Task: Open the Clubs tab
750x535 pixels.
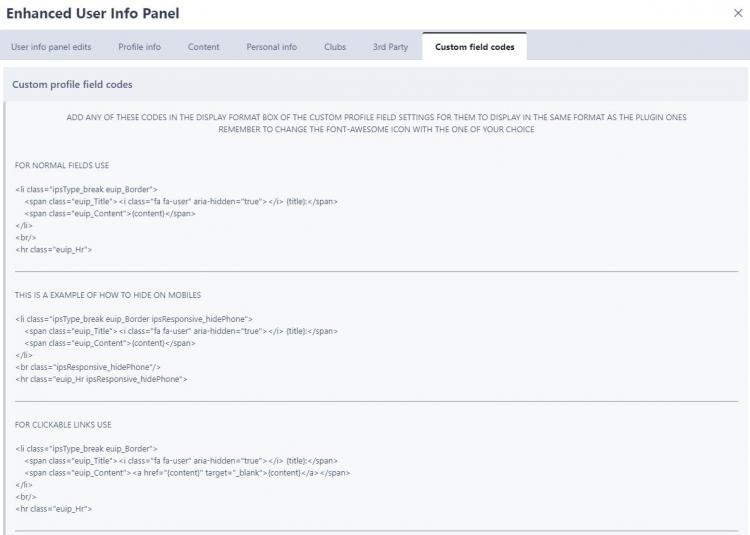Action: pyautogui.click(x=335, y=47)
